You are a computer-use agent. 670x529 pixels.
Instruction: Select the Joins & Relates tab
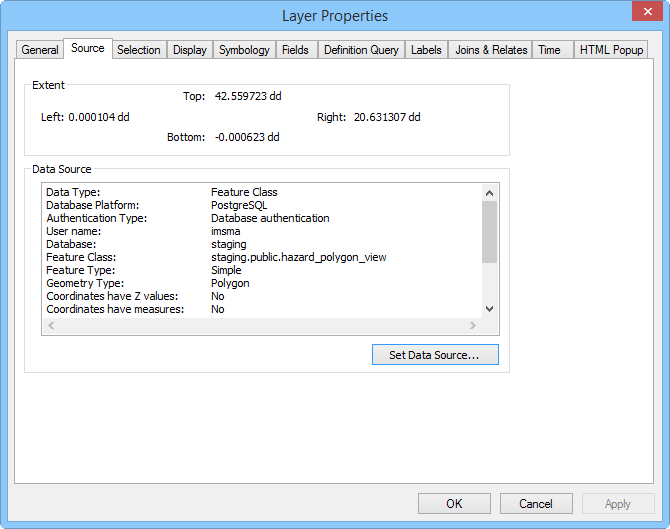[491, 50]
